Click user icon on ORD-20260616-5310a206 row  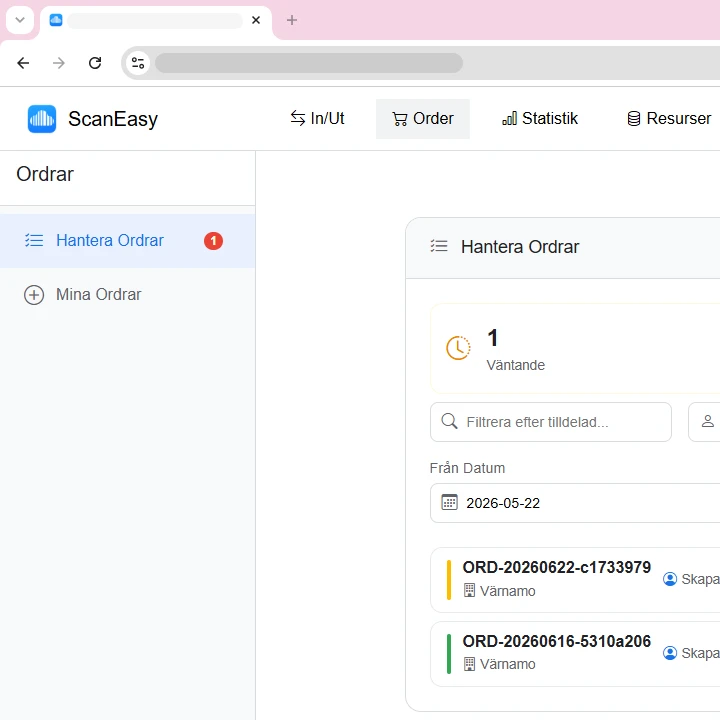pos(670,653)
